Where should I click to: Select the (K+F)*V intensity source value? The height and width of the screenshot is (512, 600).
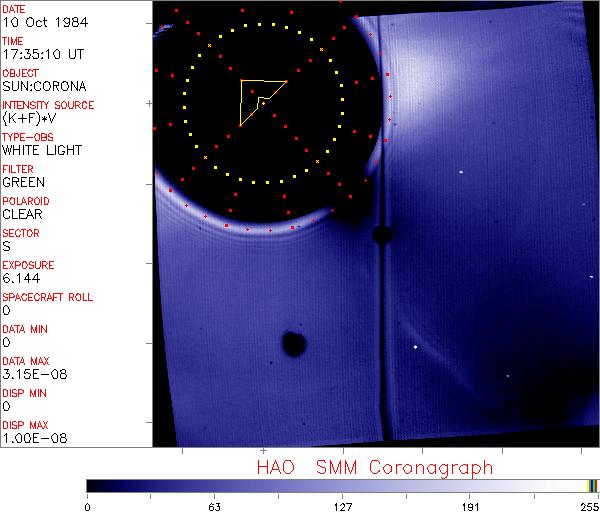click(29, 118)
